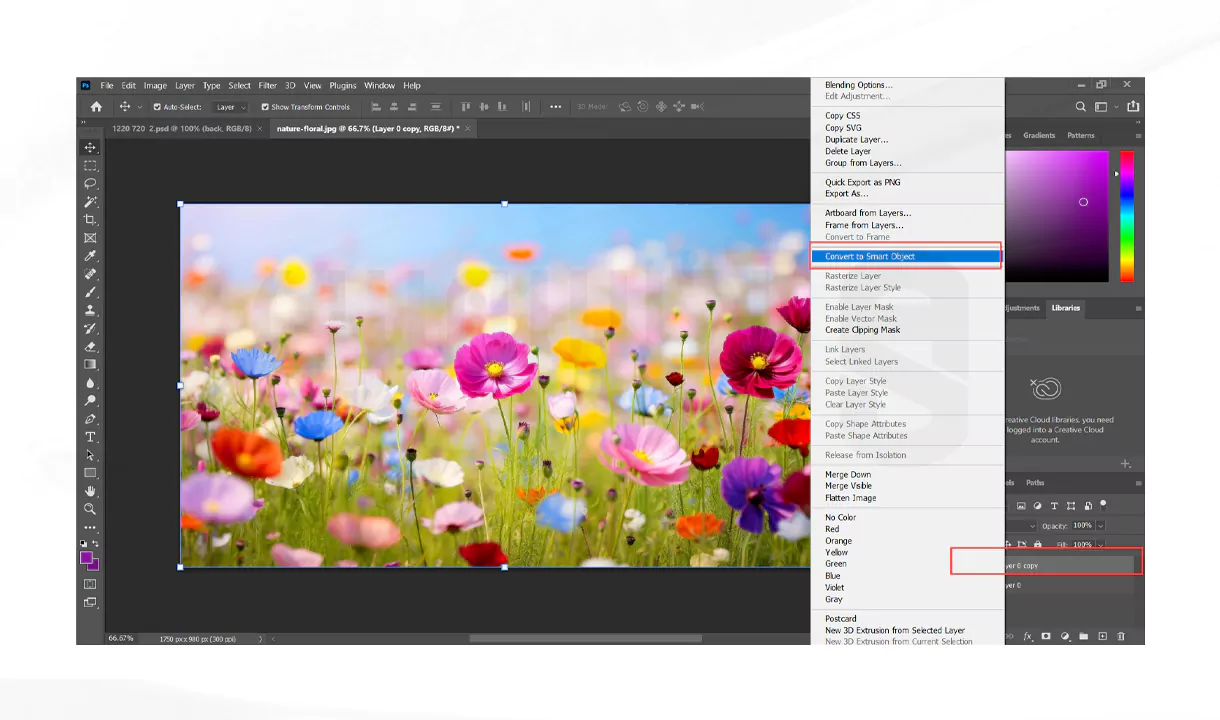This screenshot has width=1220, height=720.
Task: Click the hue spectrum slider
Action: [x=1127, y=216]
